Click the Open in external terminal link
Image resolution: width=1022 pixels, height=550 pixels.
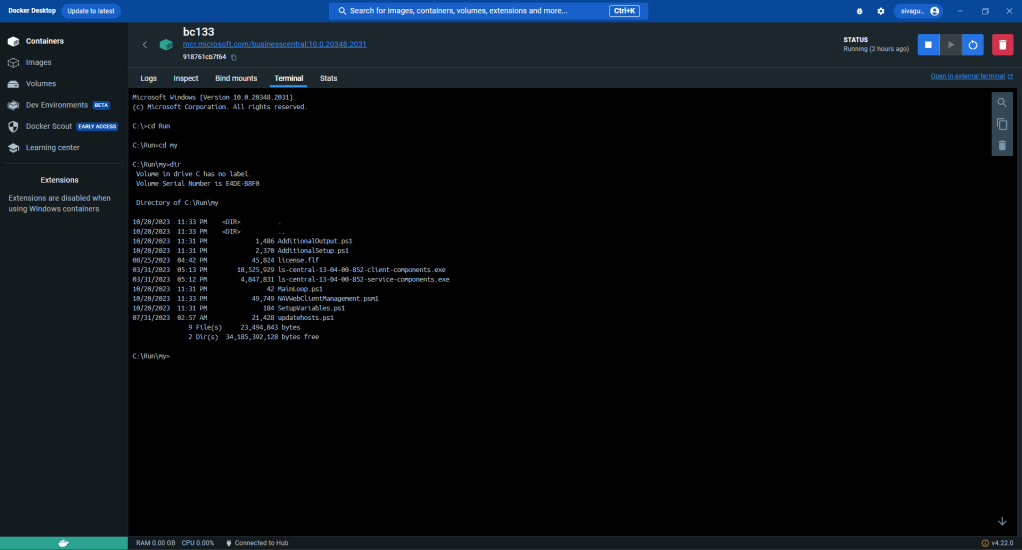967,76
